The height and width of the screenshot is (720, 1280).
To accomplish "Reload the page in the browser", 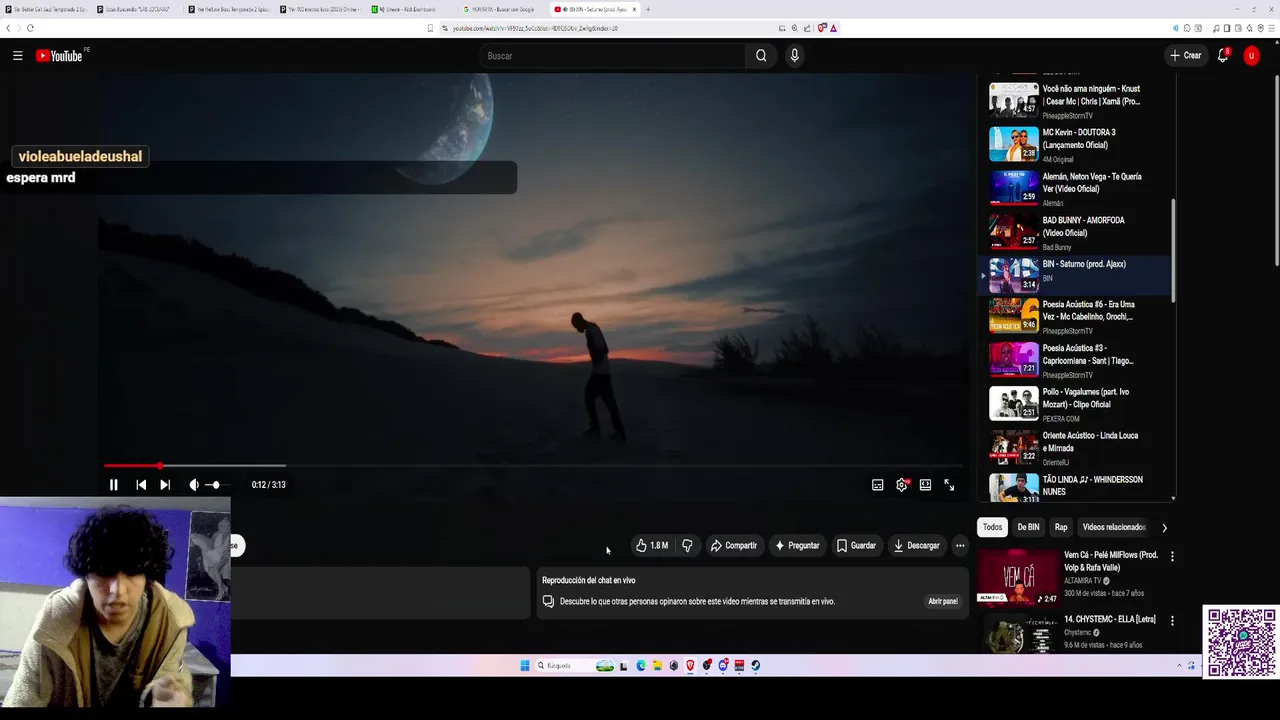I will click(30, 28).
